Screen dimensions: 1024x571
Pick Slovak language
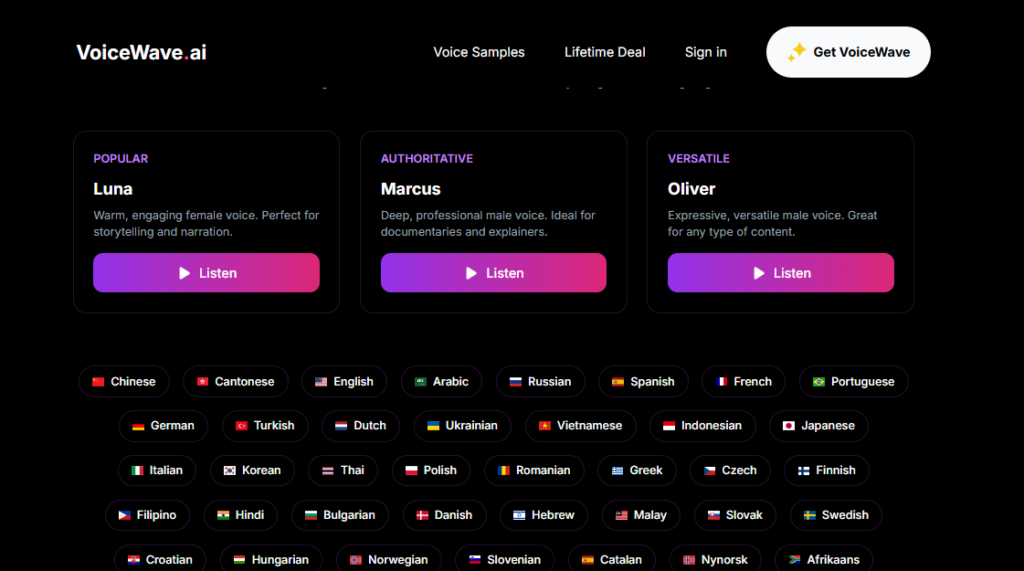pyautogui.click(x=735, y=515)
